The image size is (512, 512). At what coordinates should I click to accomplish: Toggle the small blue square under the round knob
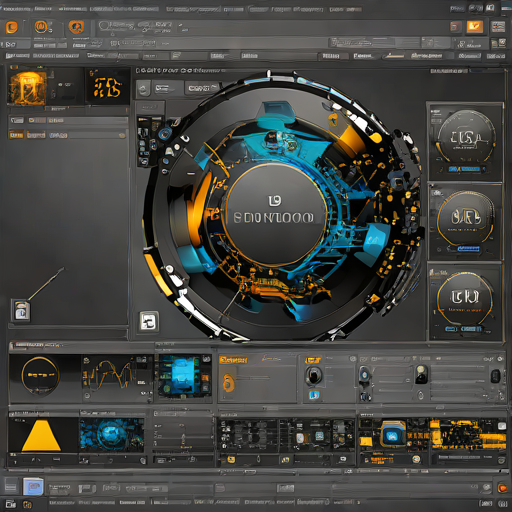[314, 395]
